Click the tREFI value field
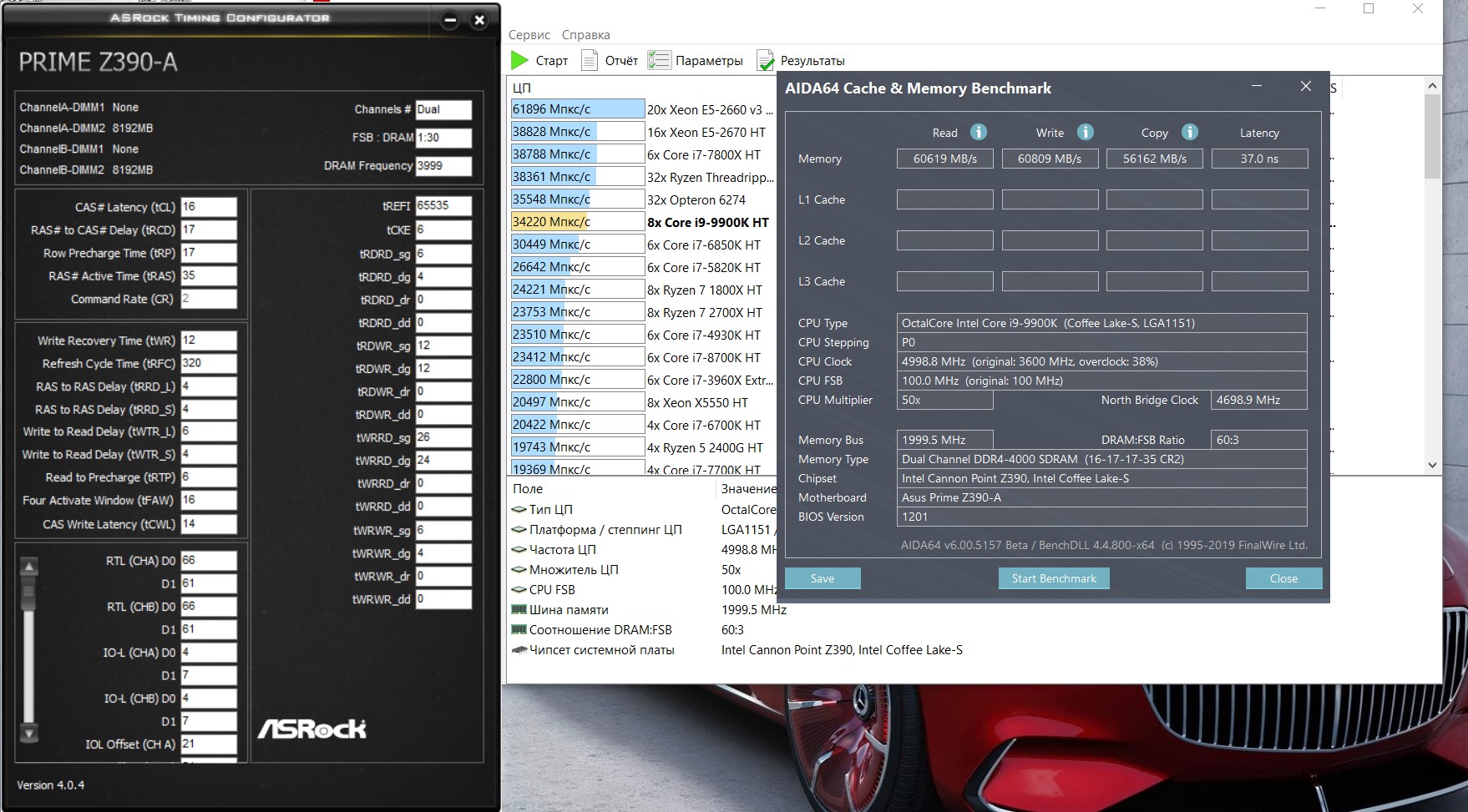Image resolution: width=1468 pixels, height=812 pixels. (443, 205)
